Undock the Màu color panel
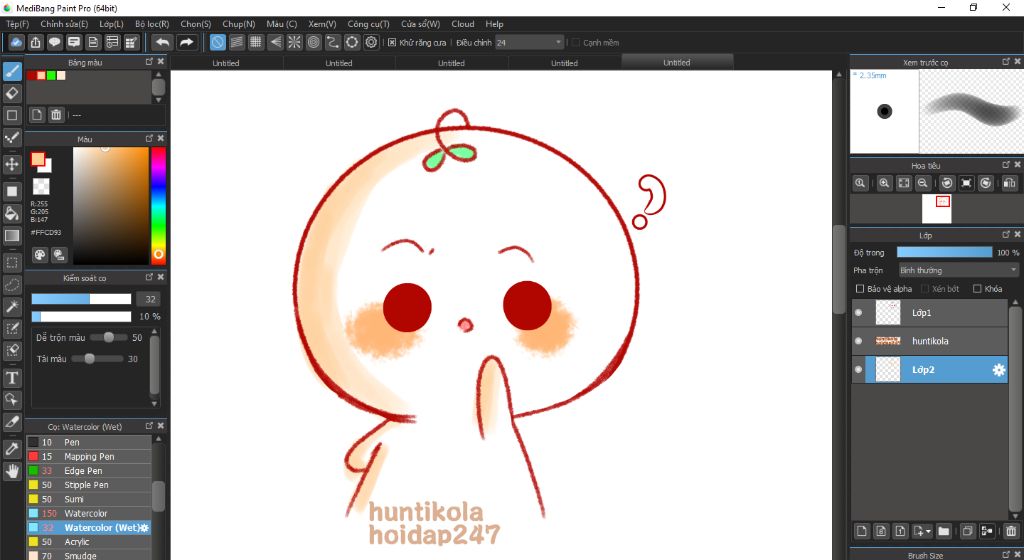The width and height of the screenshot is (1024, 560). (149, 138)
